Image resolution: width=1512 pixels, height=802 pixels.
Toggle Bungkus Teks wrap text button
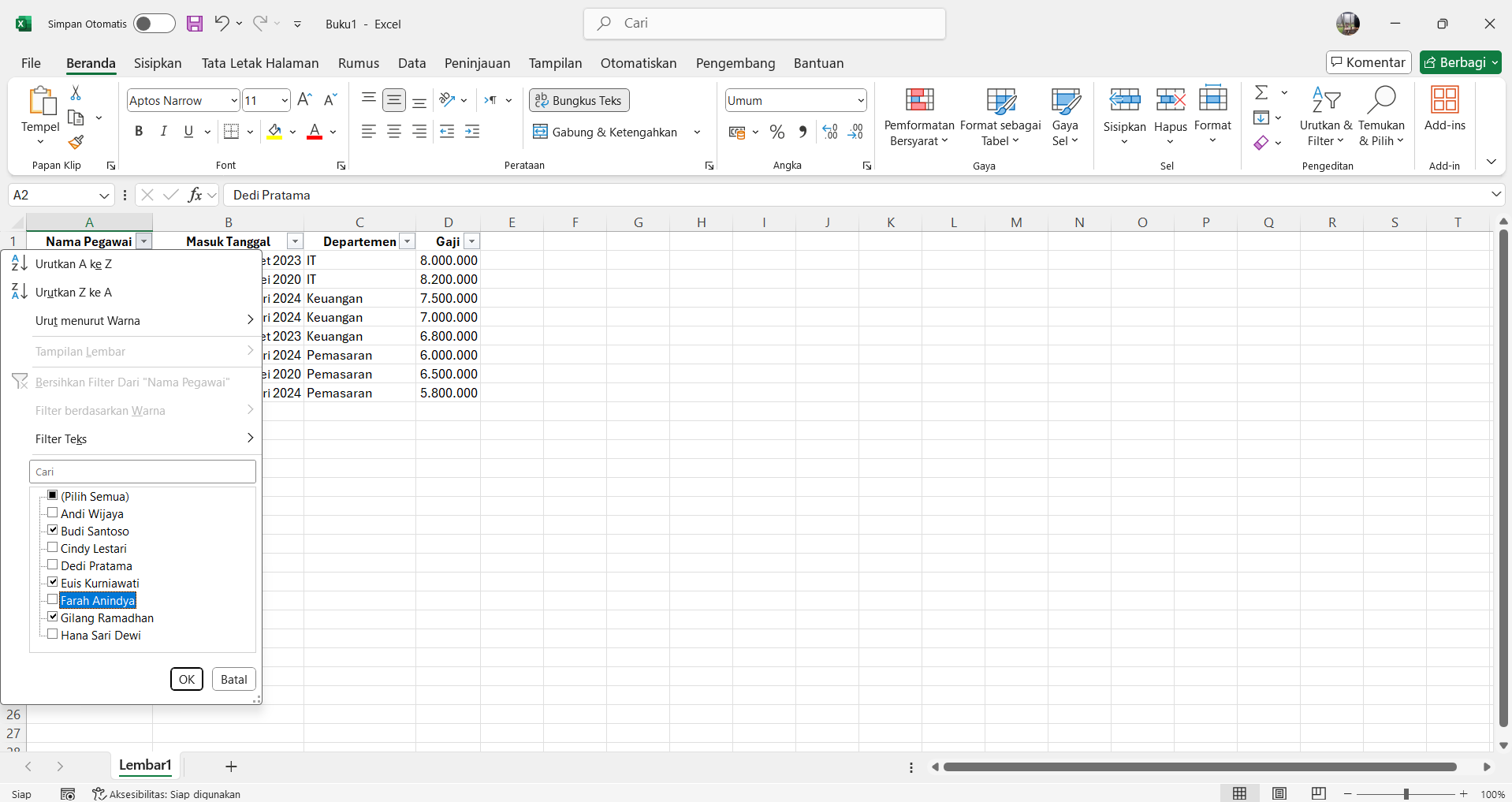pyautogui.click(x=579, y=100)
